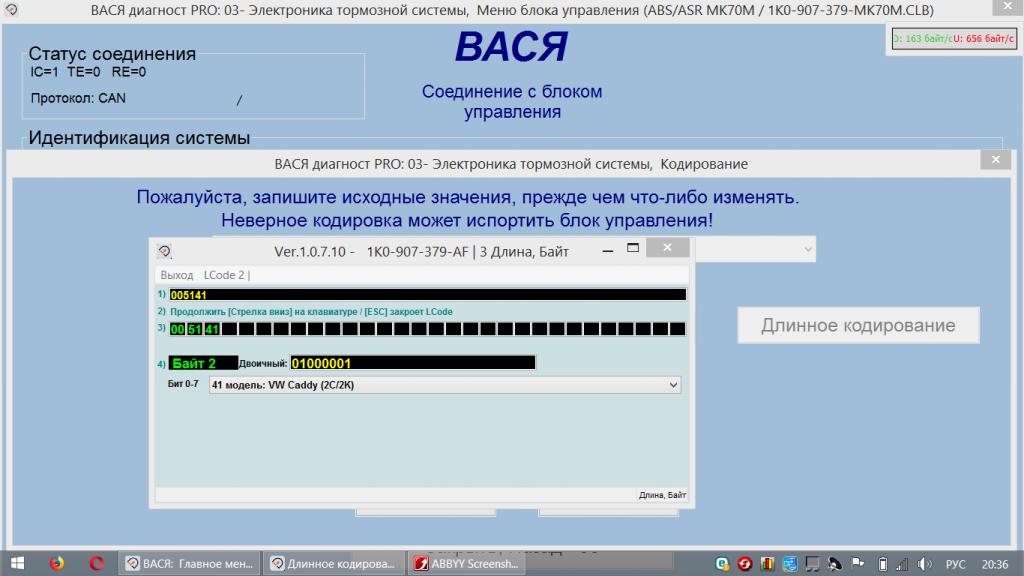Screen dimensions: 1024x576
Task: Click the multicolor bars tray icon
Action: click(x=767, y=564)
